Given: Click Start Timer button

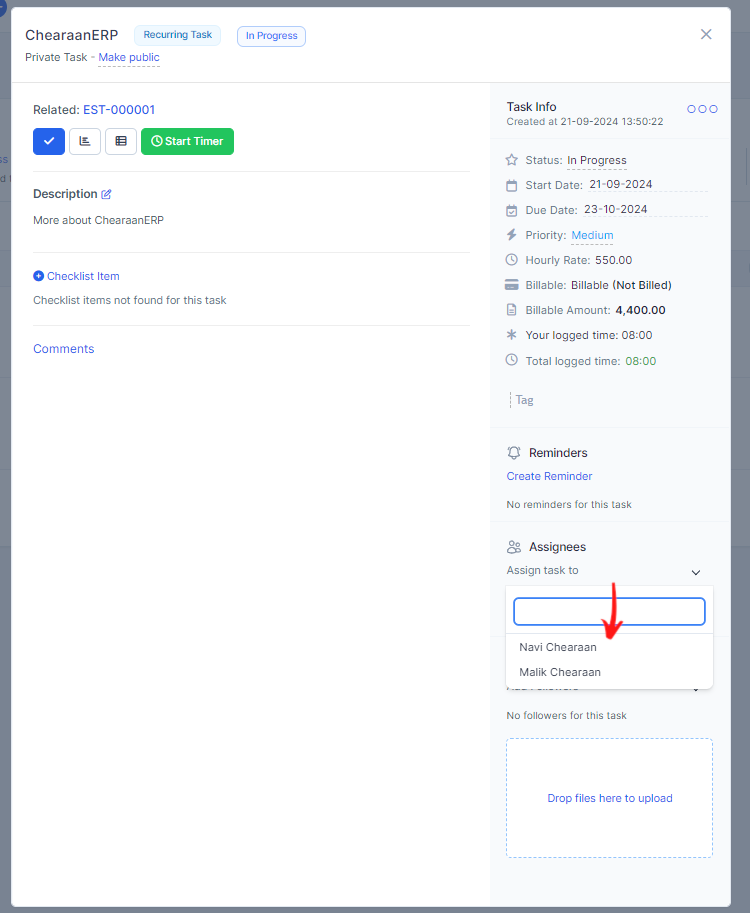Looking at the screenshot, I should tap(187, 141).
